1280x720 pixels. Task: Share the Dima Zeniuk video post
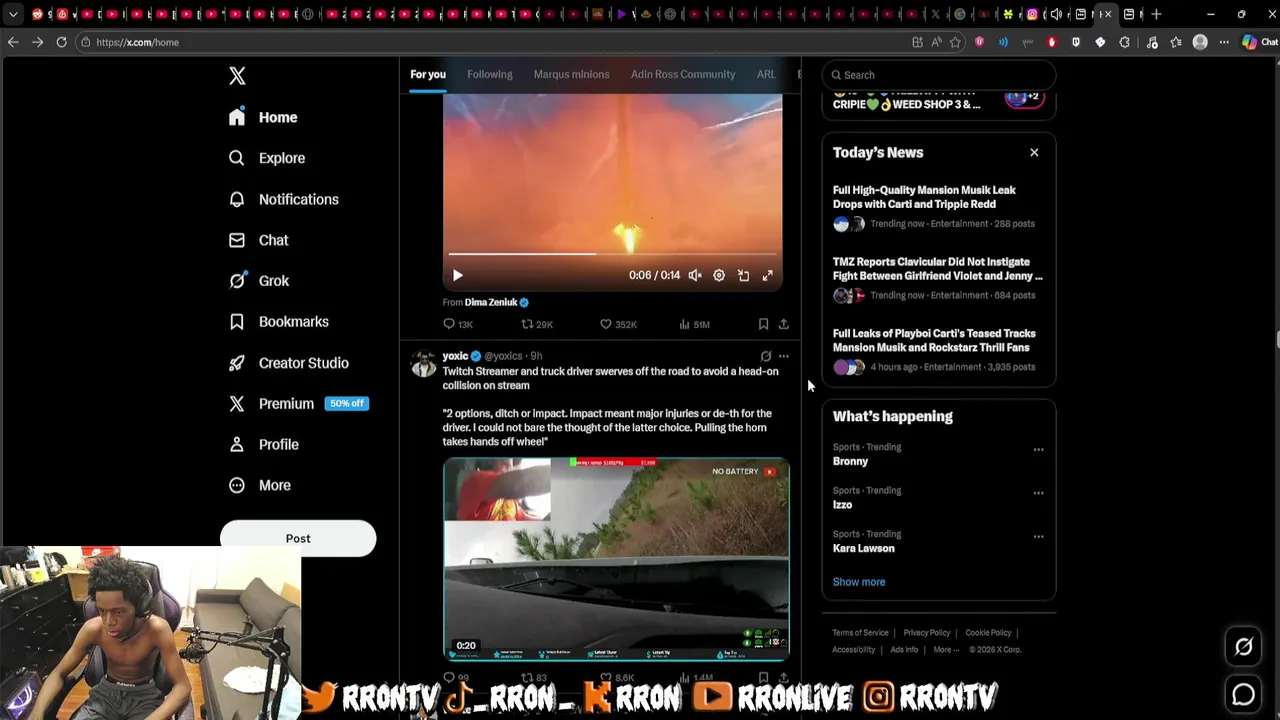[784, 324]
